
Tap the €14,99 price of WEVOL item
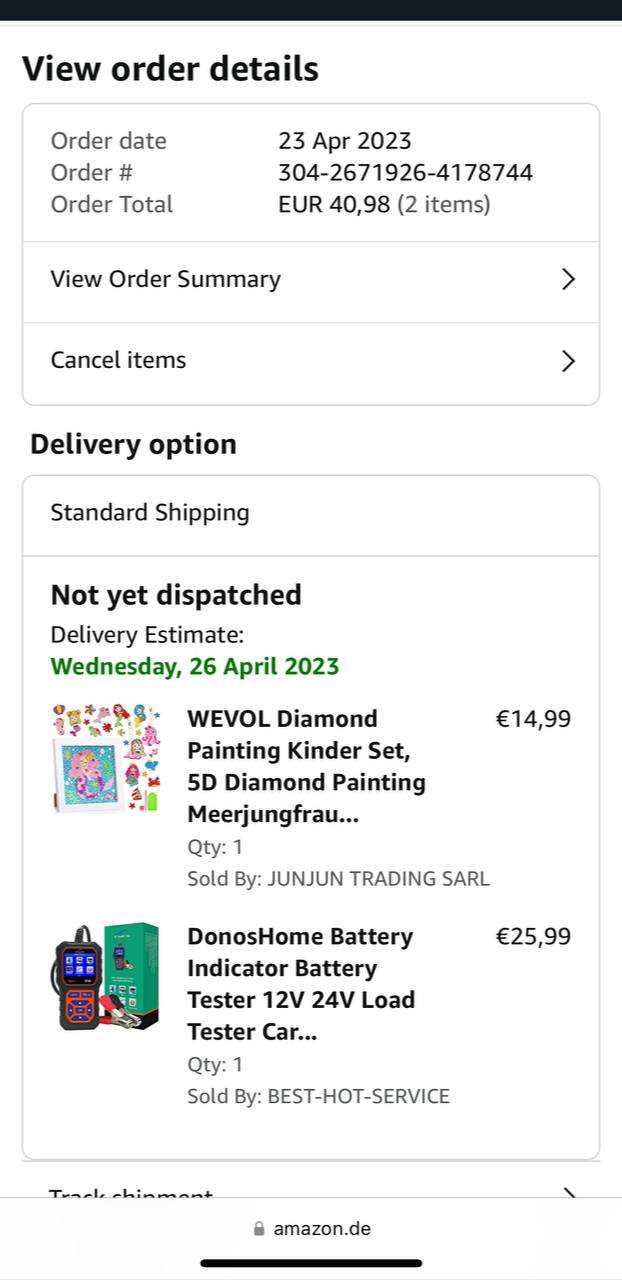click(533, 719)
